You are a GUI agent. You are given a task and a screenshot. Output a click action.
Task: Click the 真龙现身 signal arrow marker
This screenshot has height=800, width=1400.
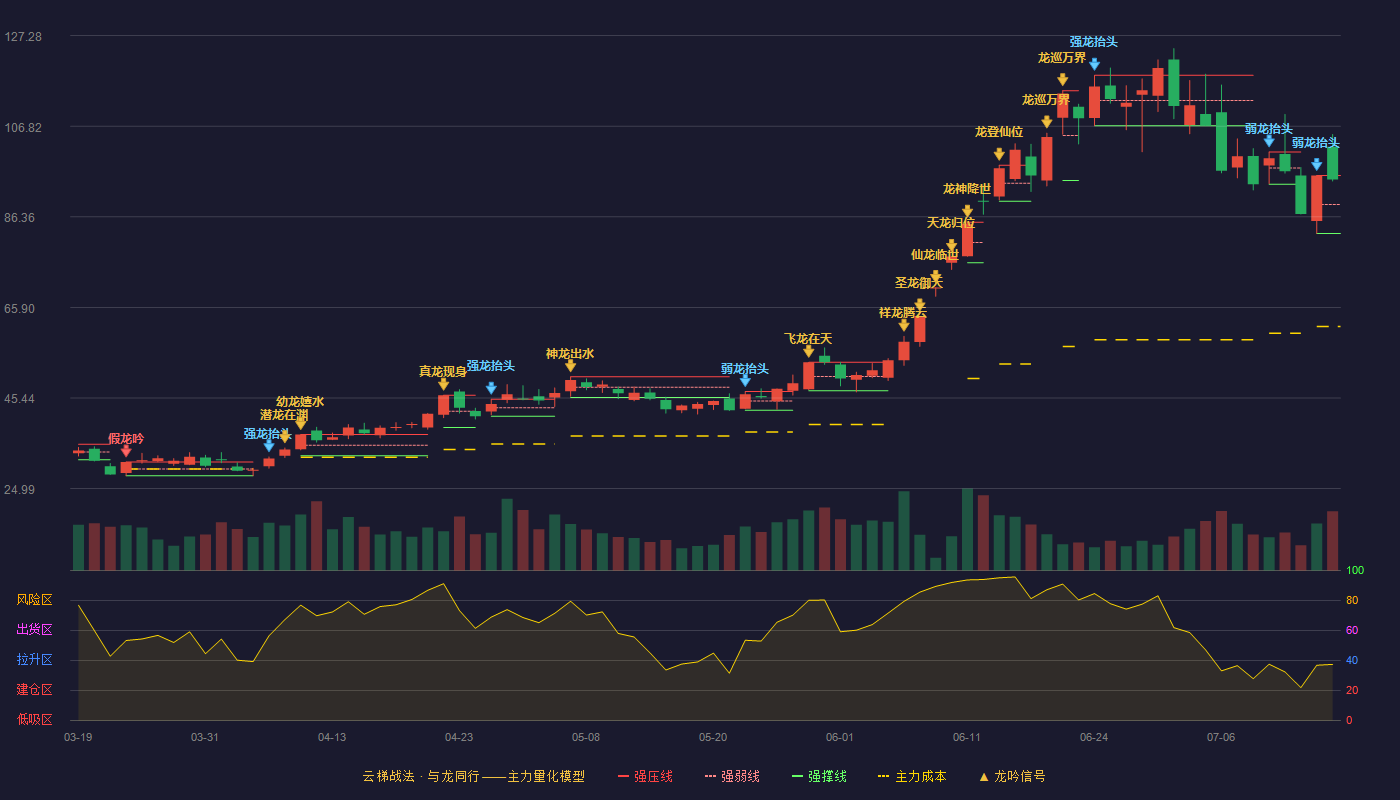point(443,384)
